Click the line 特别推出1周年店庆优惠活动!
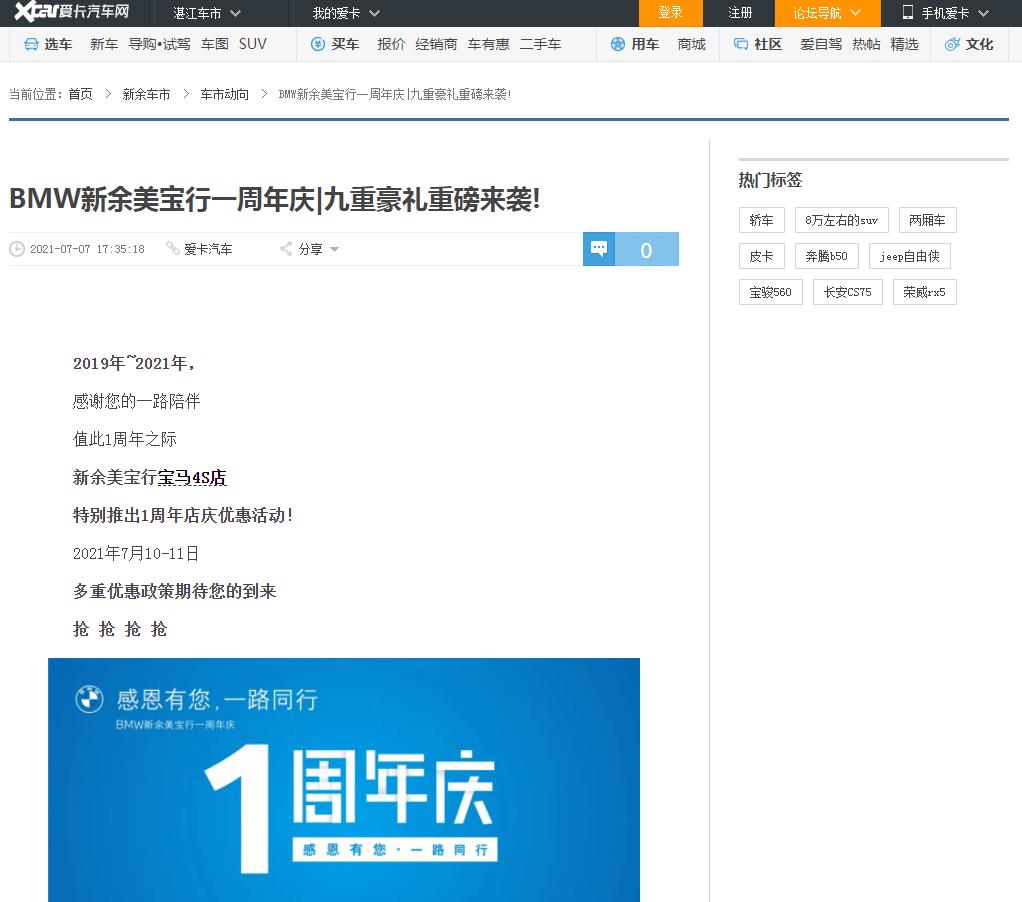This screenshot has height=902, width=1022. tap(183, 516)
